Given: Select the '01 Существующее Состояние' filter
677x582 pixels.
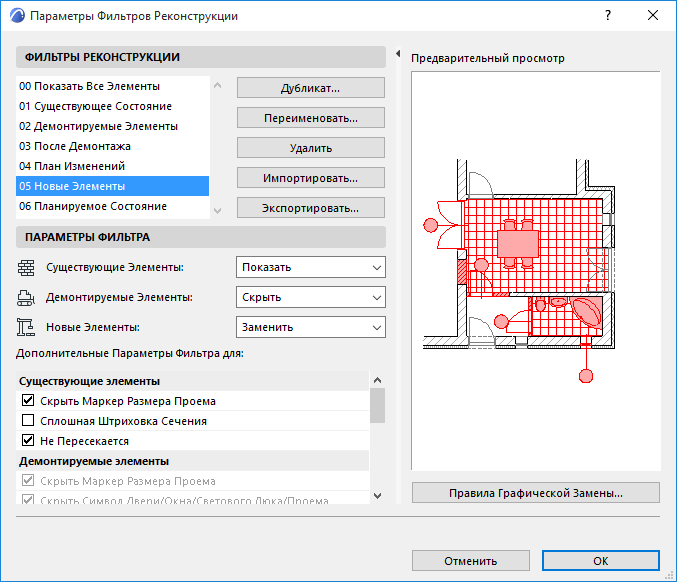Looking at the screenshot, I should [x=112, y=106].
